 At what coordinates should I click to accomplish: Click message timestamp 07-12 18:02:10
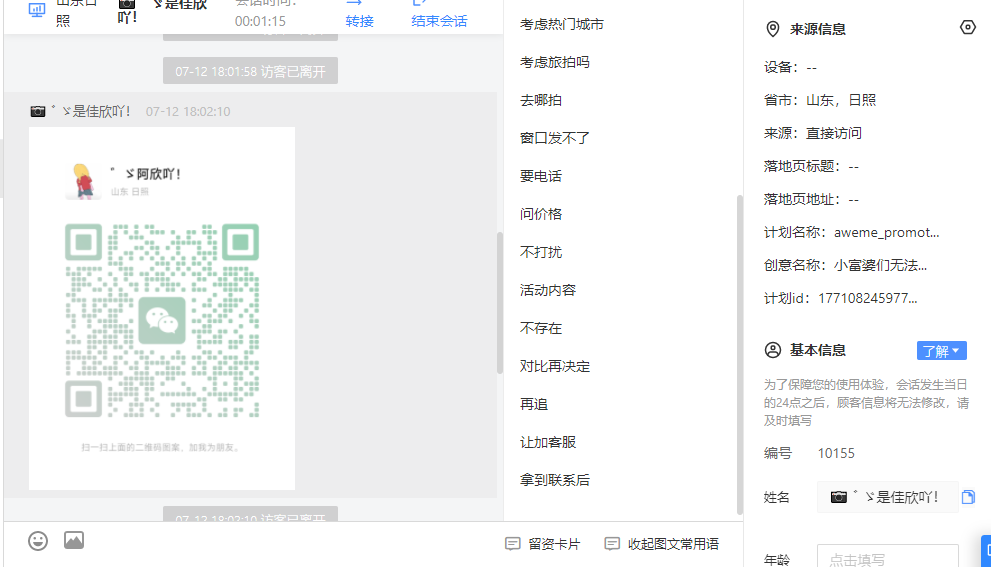tap(188, 112)
